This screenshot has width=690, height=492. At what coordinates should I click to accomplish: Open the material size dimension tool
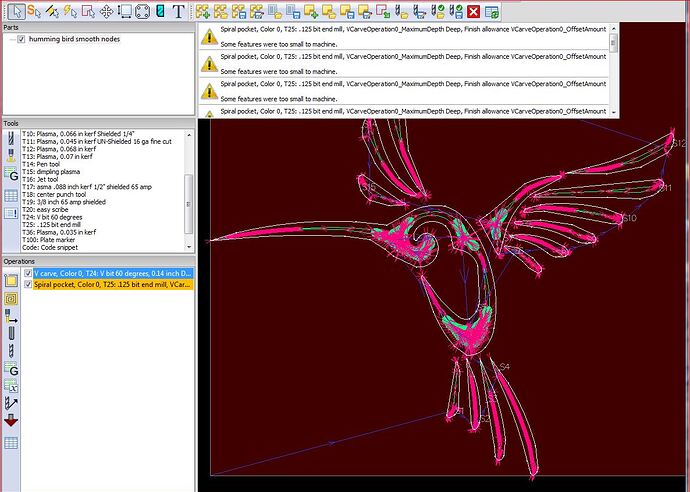coord(125,11)
